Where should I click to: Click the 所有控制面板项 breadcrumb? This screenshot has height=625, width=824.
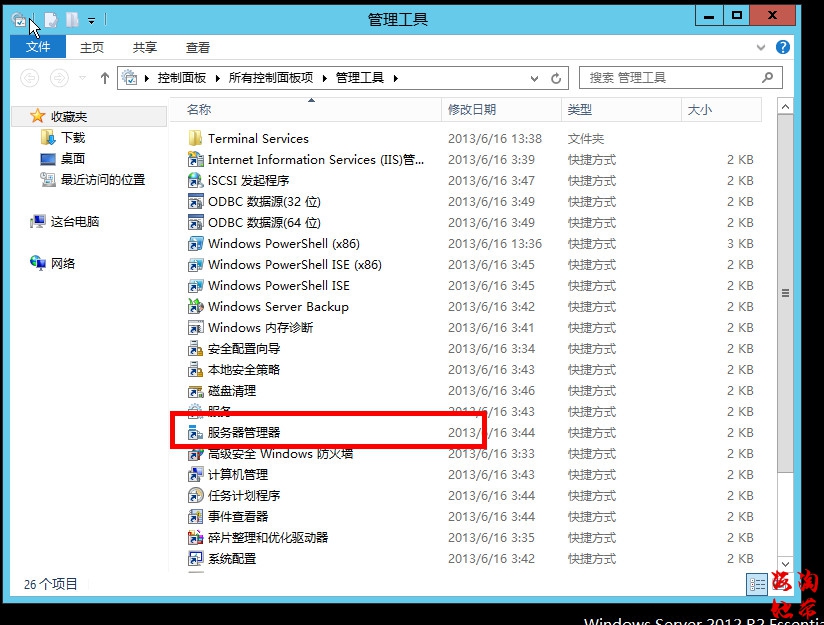pos(271,78)
